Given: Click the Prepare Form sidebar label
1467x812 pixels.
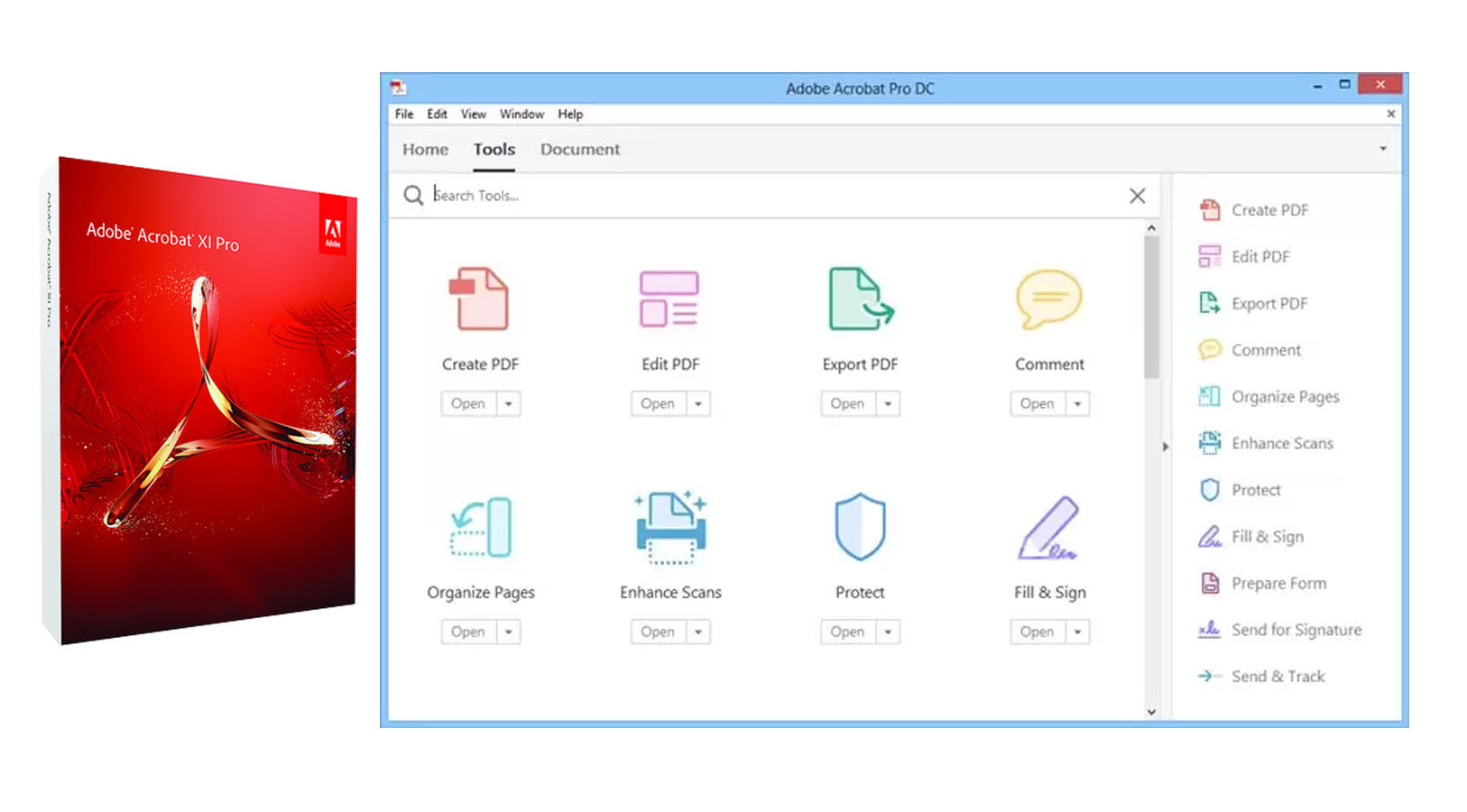Looking at the screenshot, I should [1279, 583].
